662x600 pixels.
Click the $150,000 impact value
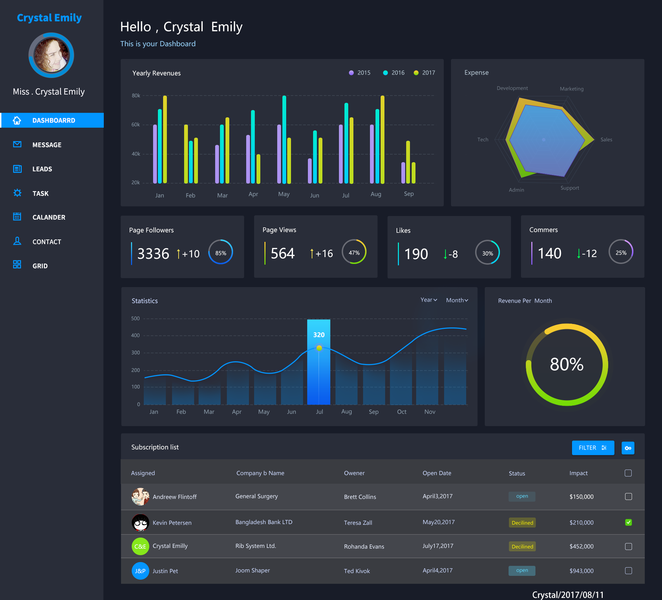pos(581,497)
